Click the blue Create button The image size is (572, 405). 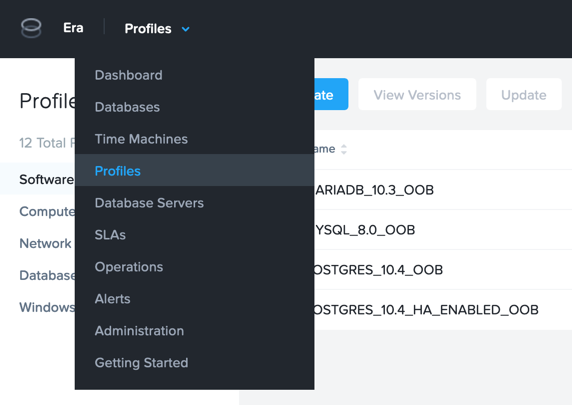(x=331, y=94)
